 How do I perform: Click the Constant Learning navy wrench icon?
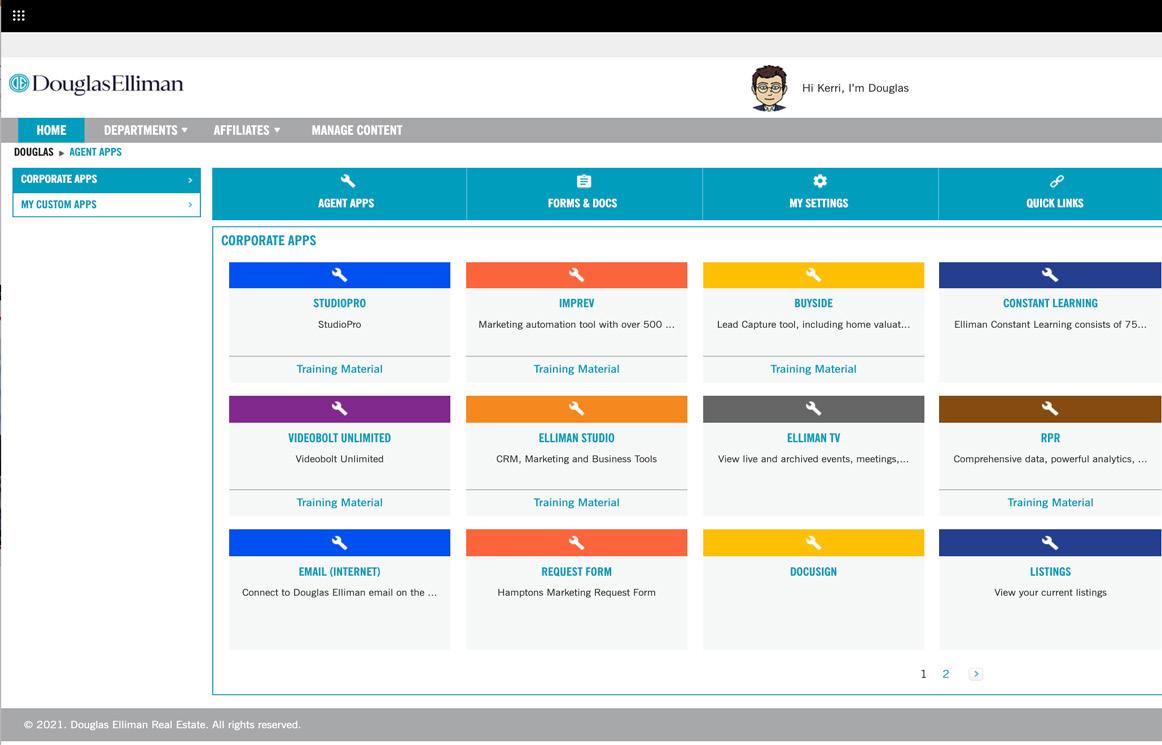(x=1049, y=275)
